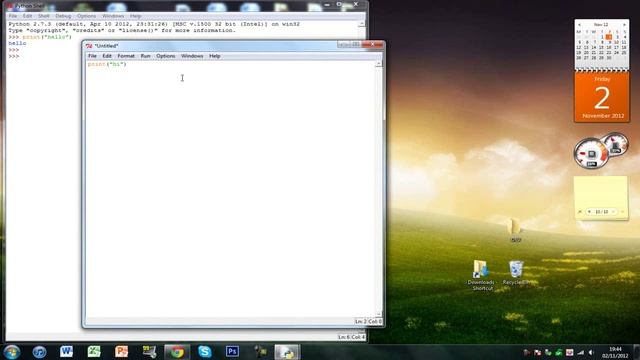Click the Python Shell Ln/Col status indicator
640x360 pixels.
pyautogui.click(x=351, y=337)
